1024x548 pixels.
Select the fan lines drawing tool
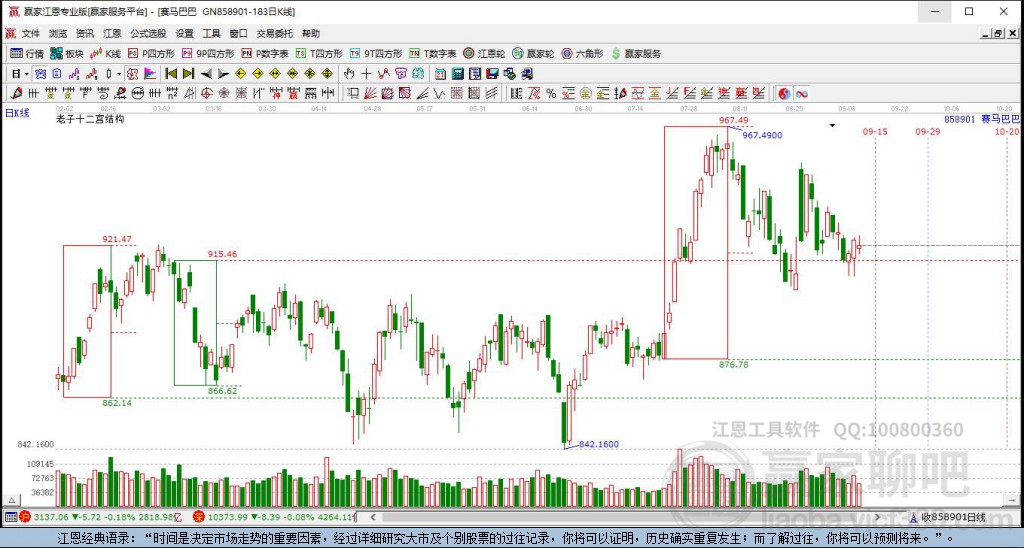click(370, 93)
